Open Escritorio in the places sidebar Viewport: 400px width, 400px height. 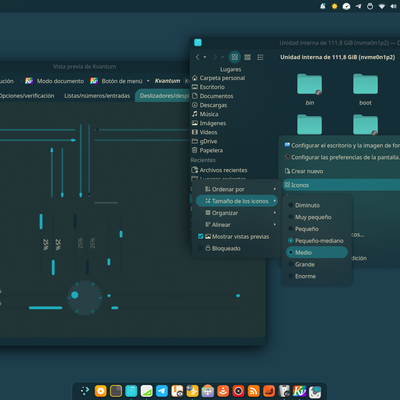208,87
